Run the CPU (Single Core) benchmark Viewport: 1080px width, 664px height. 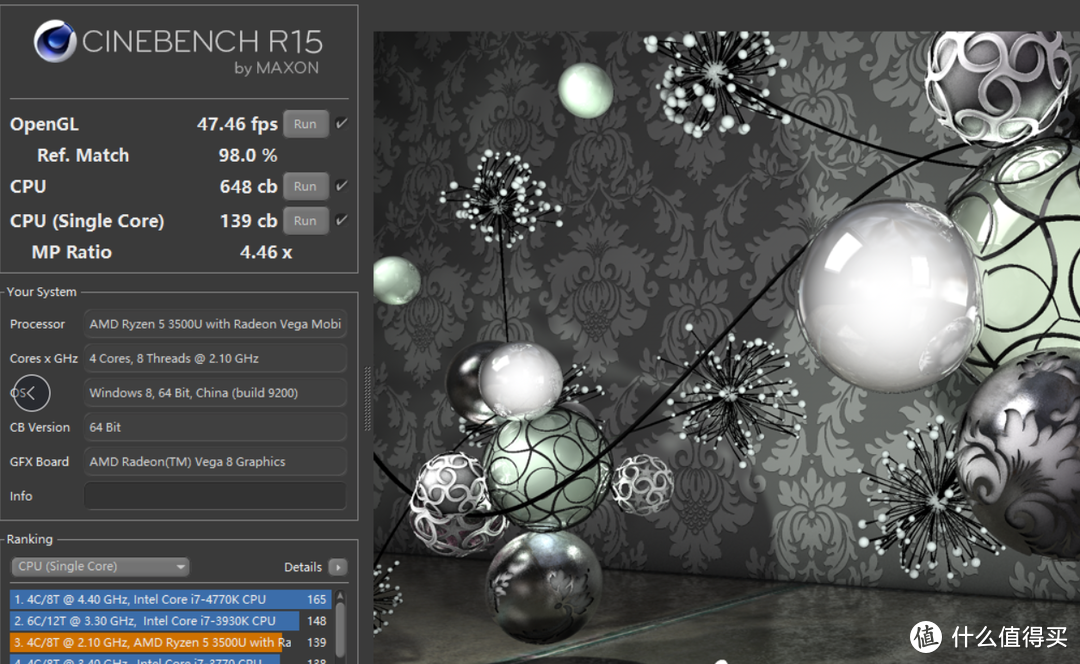point(305,220)
